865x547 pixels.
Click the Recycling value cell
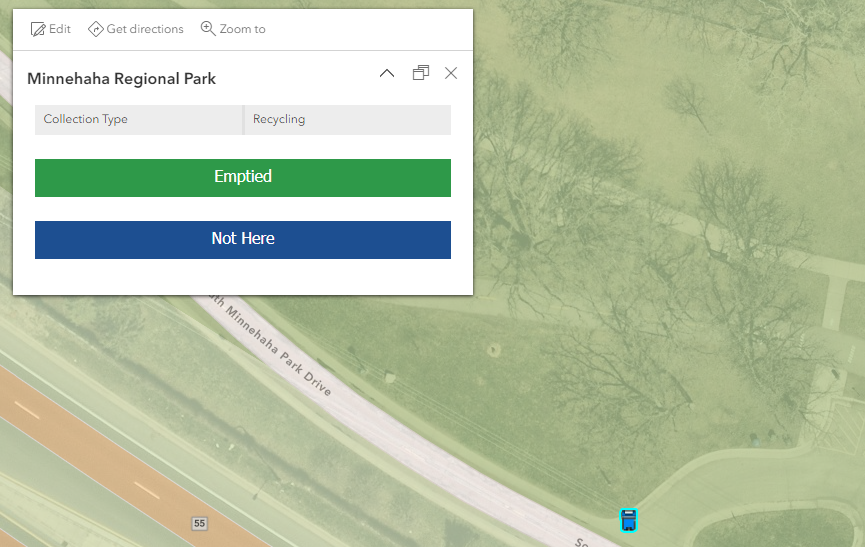pos(348,120)
